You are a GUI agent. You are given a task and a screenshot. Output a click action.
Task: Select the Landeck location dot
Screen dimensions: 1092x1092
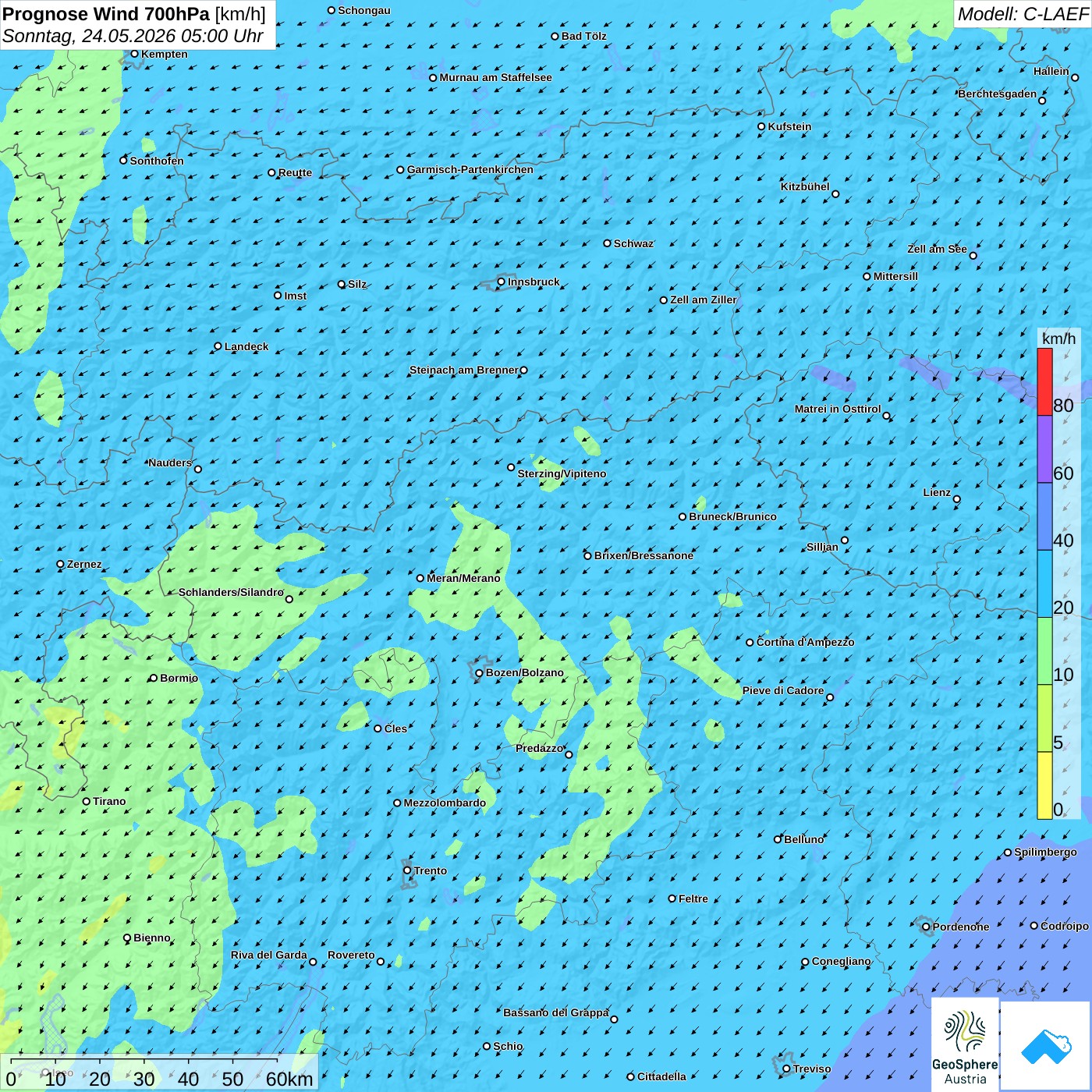(218, 346)
